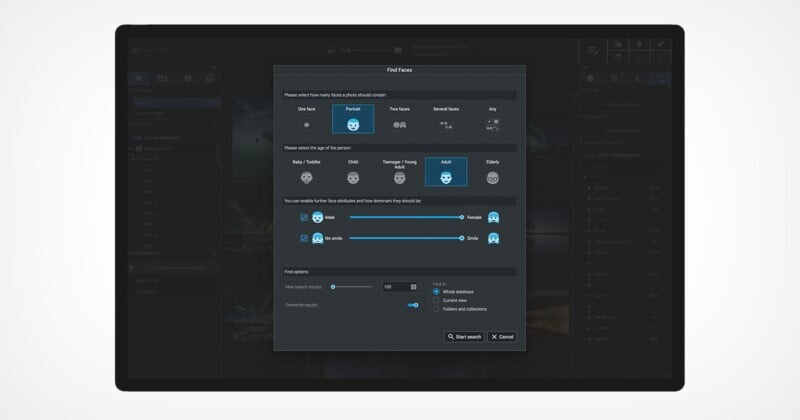800x420 pixels.
Task: Select the Adult age icon
Action: [446, 177]
